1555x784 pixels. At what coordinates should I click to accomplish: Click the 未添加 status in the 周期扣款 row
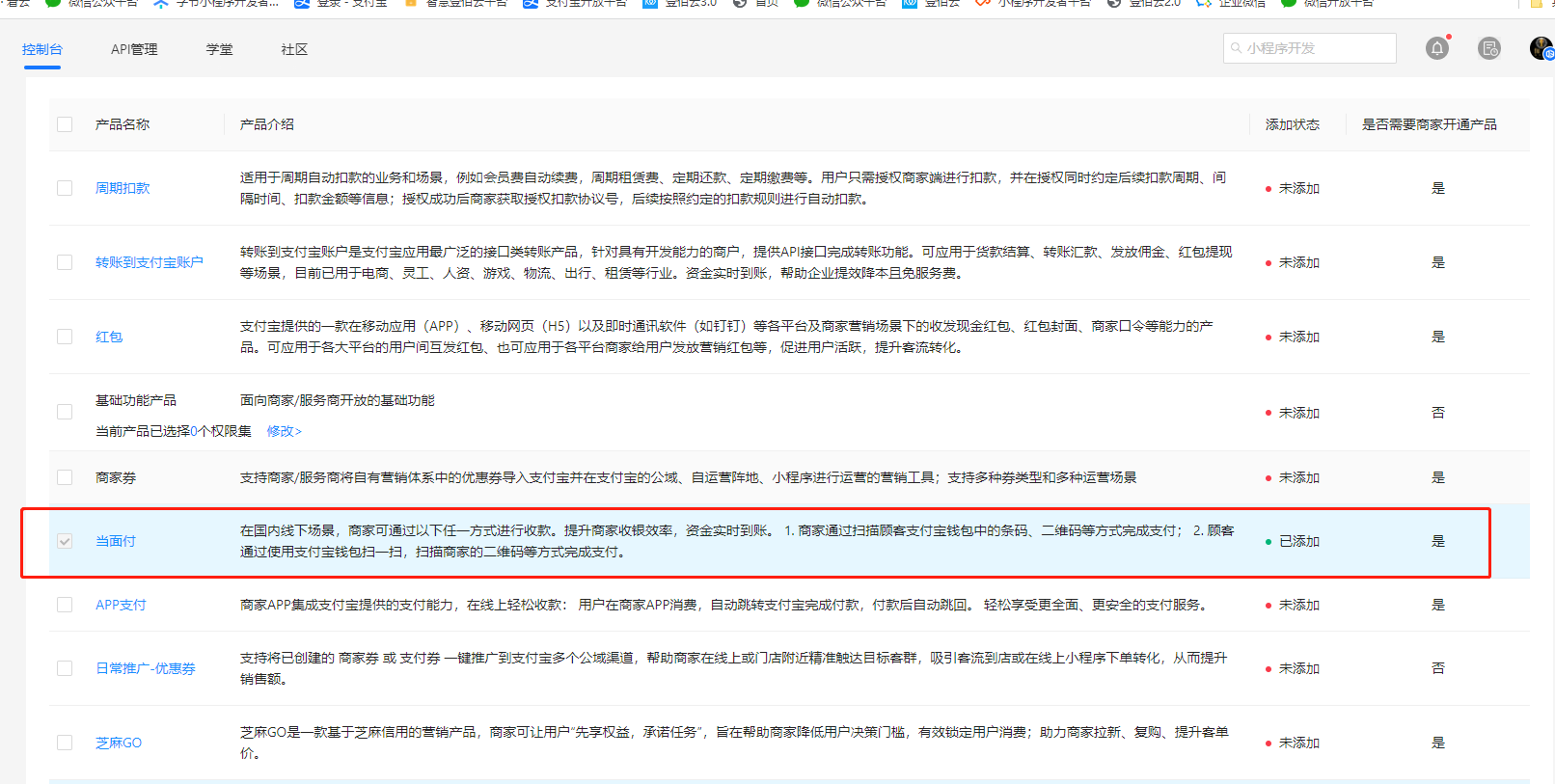point(1299,188)
